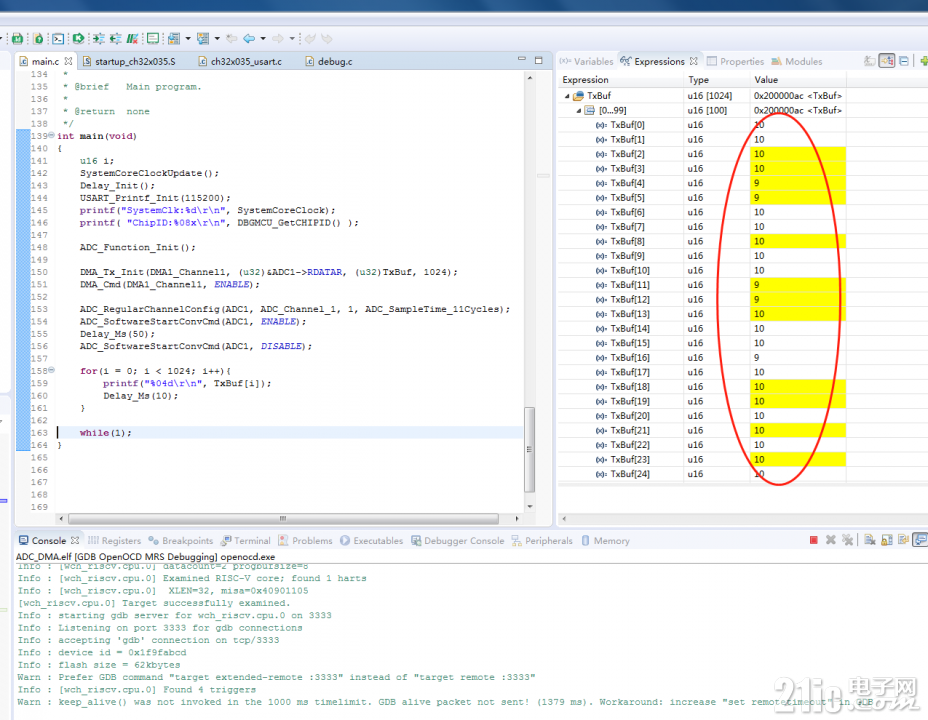Screen dimensions: 928x720
Task: Click the previous annotation toolbar icon
Action: click(x=203, y=38)
